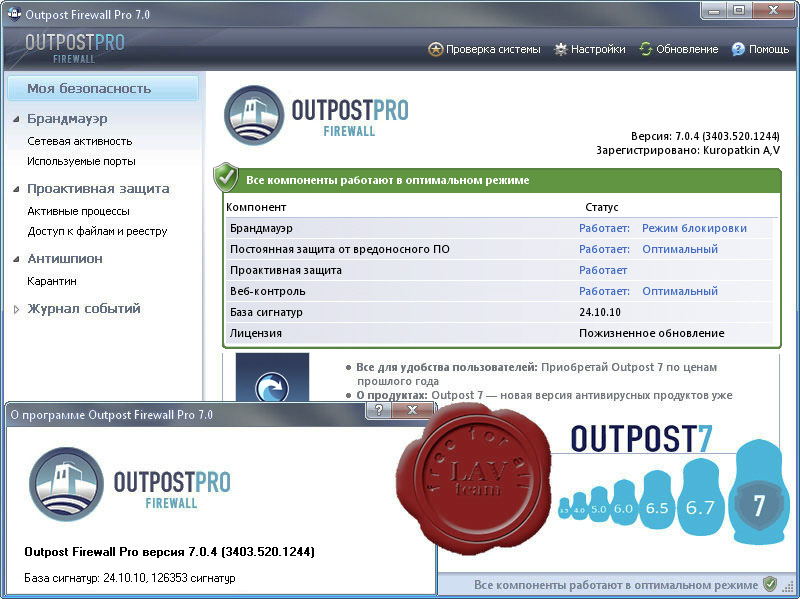Click the status bar shield icon
This screenshot has height=599, width=800.
pyautogui.click(x=770, y=584)
